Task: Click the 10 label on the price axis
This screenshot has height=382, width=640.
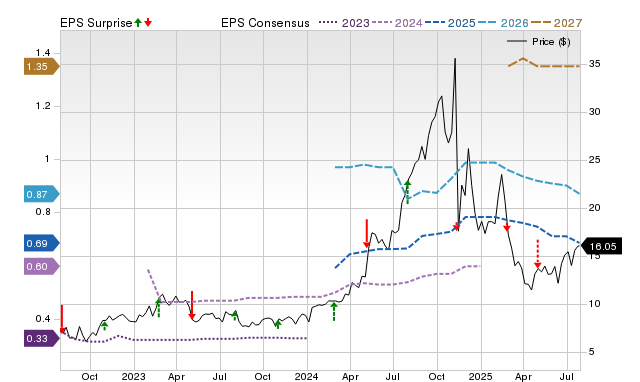Action: pyautogui.click(x=594, y=304)
